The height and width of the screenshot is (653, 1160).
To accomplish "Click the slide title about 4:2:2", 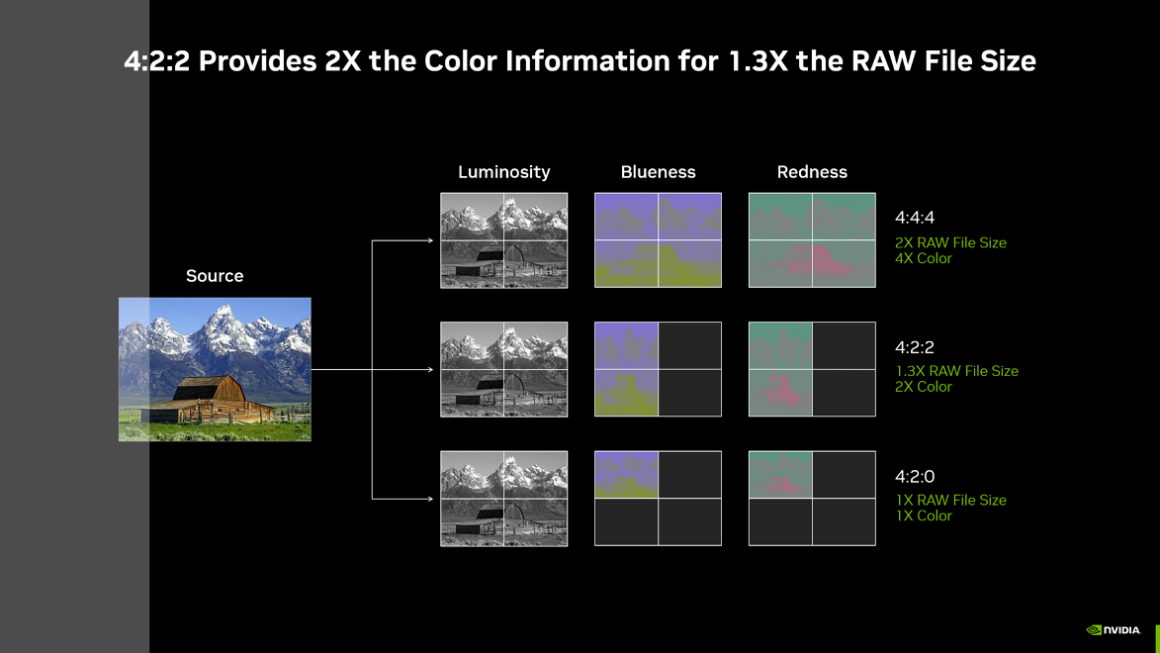I will [580, 61].
